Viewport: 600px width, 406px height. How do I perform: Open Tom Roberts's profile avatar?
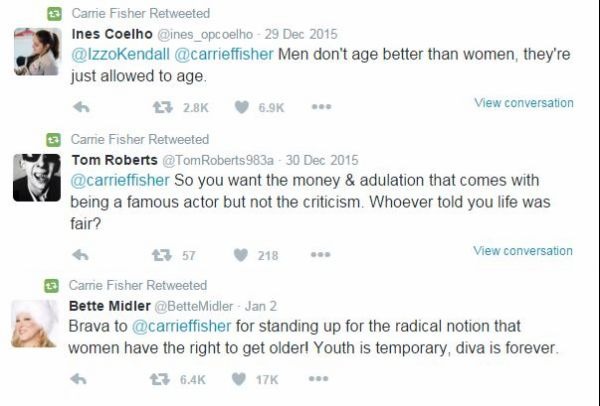37,179
